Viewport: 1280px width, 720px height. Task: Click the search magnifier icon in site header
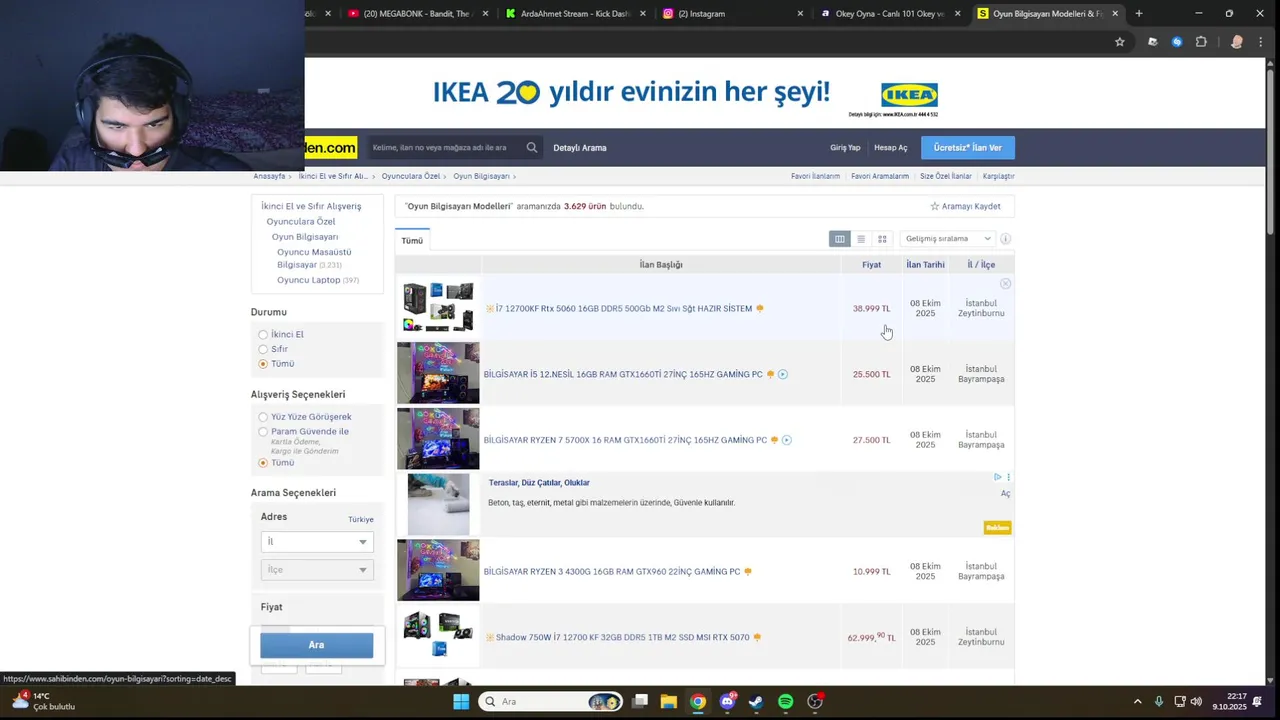pyautogui.click(x=532, y=147)
